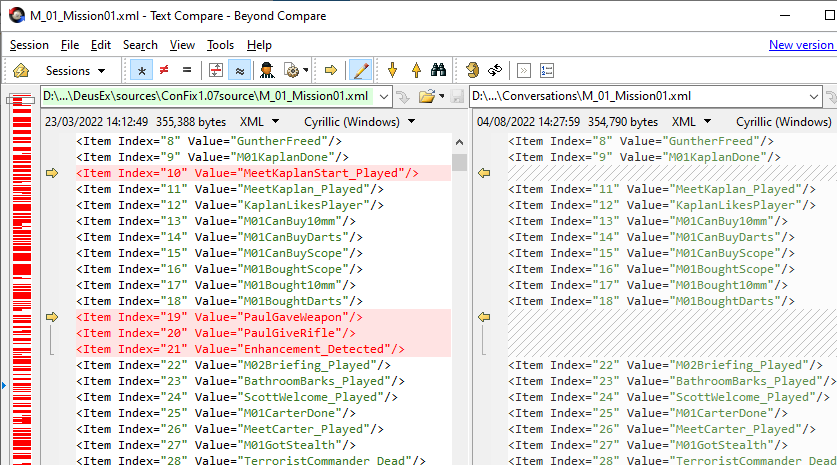The image size is (837, 465).
Task: Click the toolbar overflow chevron icon
Action: [x=524, y=70]
